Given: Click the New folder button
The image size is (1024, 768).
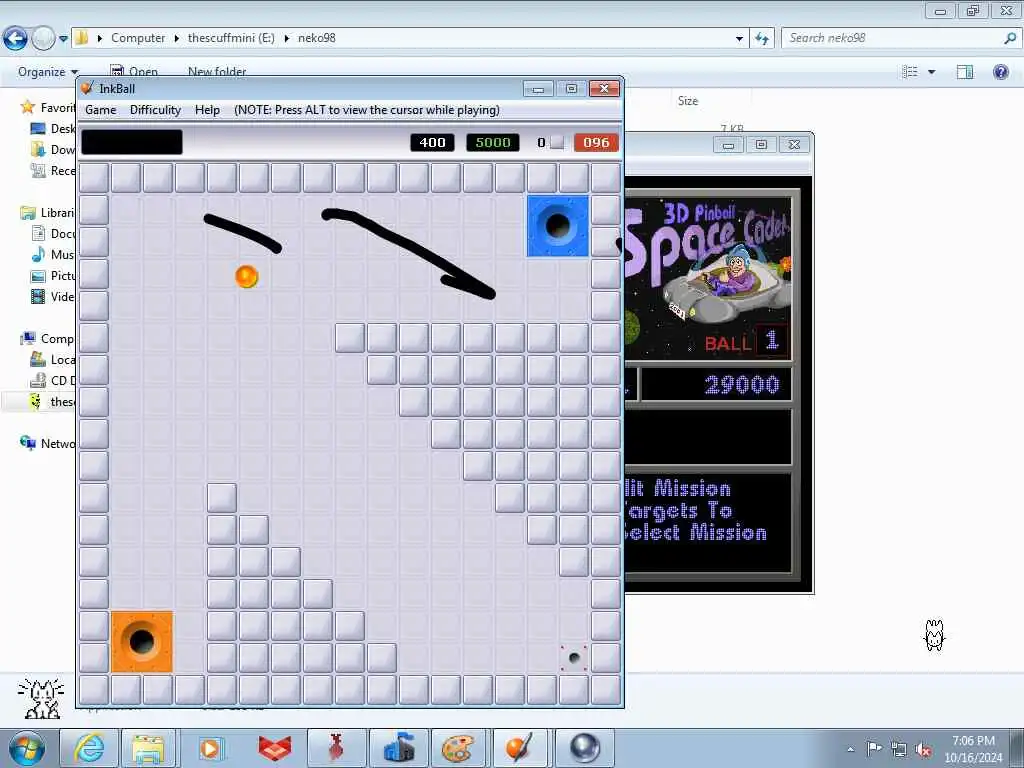Looking at the screenshot, I should click(217, 72).
